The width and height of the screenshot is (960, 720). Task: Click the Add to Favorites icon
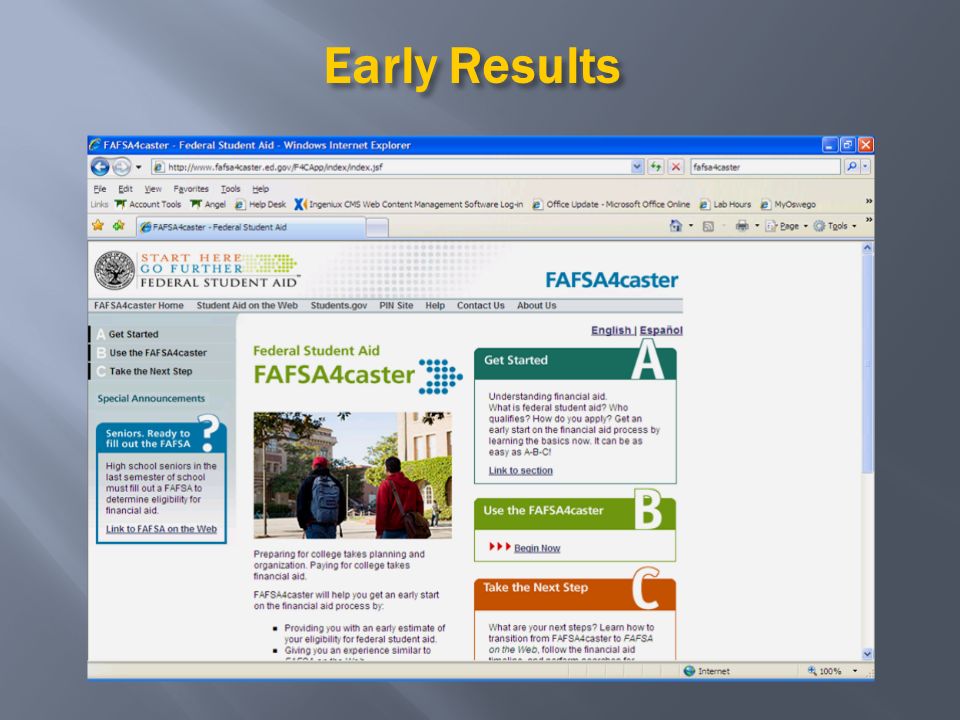pos(118,226)
